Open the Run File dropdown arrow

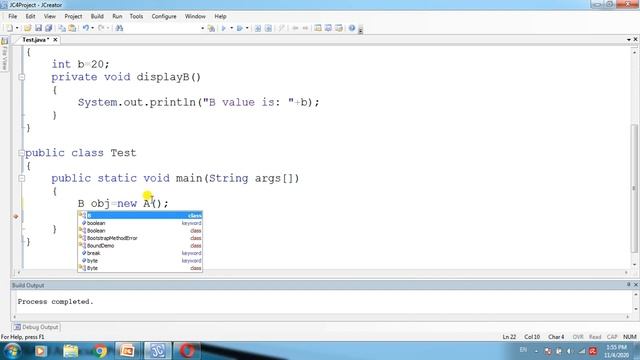247,28
